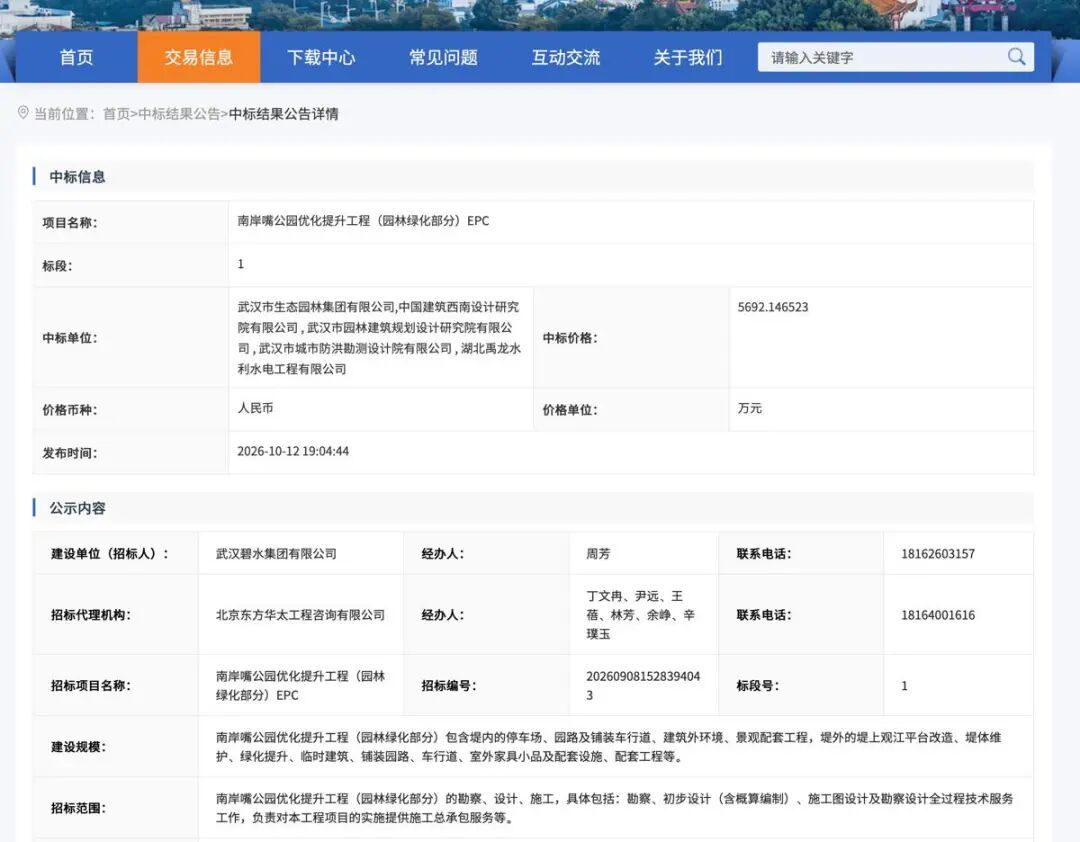This screenshot has height=842, width=1080.
Task: Click the 价格币种 label
Action: point(70,410)
